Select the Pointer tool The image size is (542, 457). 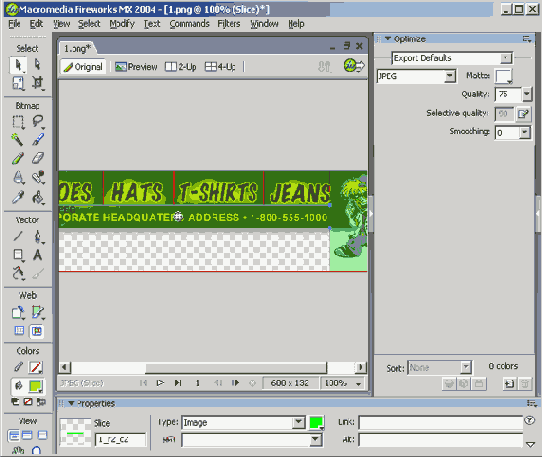coord(18,65)
